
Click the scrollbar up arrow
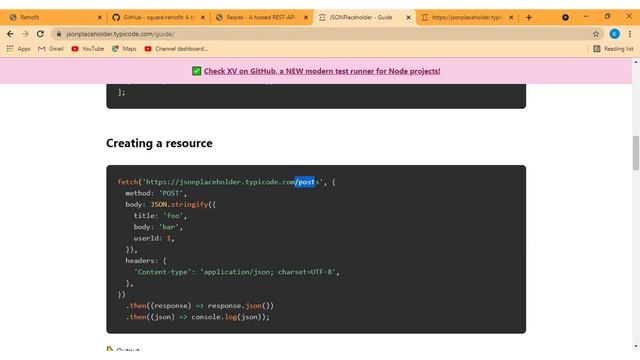636,62
